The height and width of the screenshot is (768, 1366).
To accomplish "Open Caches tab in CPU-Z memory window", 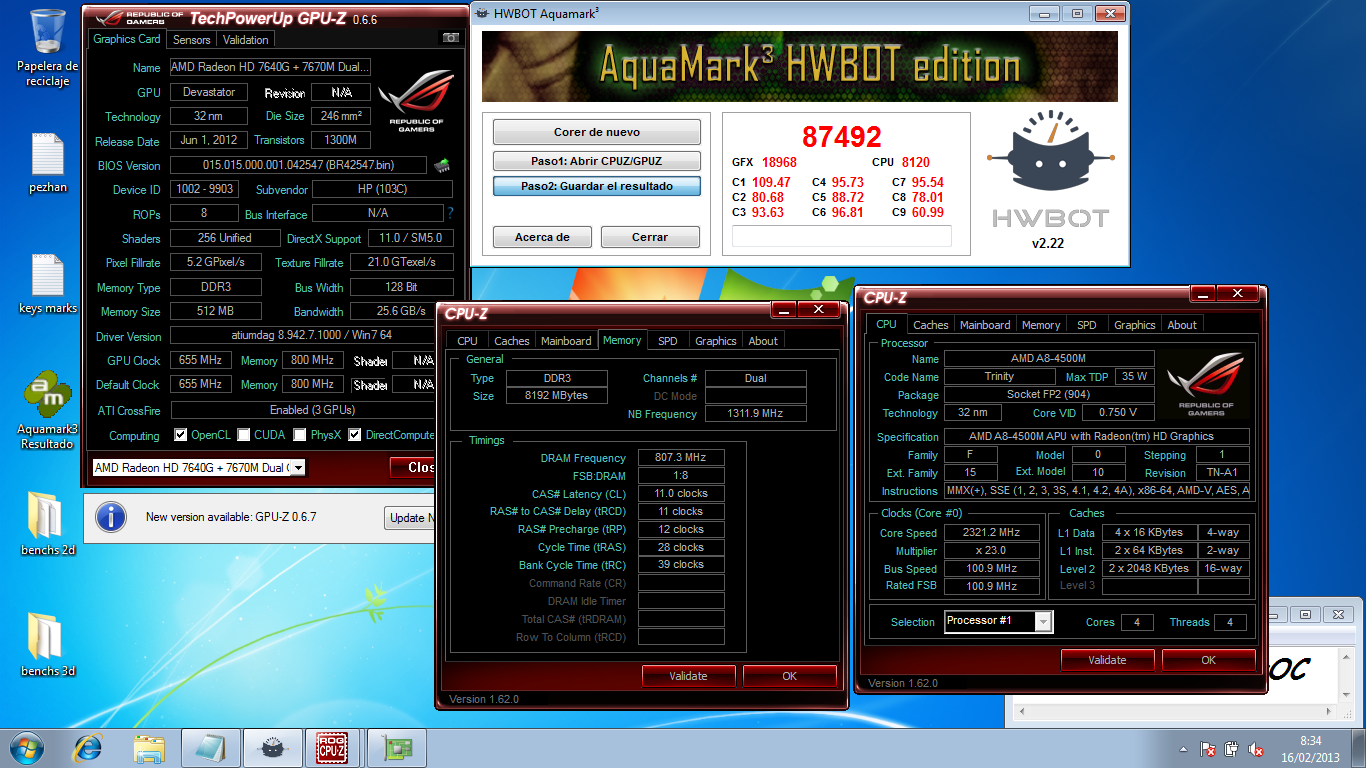I will coord(512,341).
